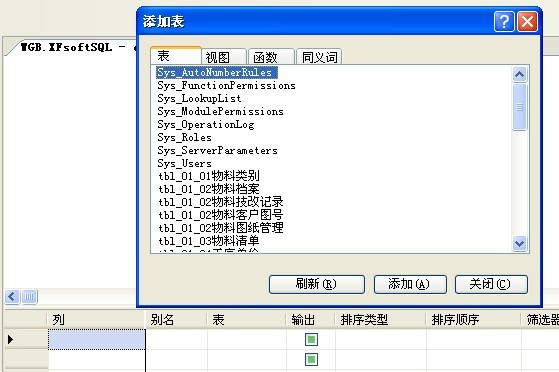Toggle the second row 输出 checkbox

click(x=311, y=359)
